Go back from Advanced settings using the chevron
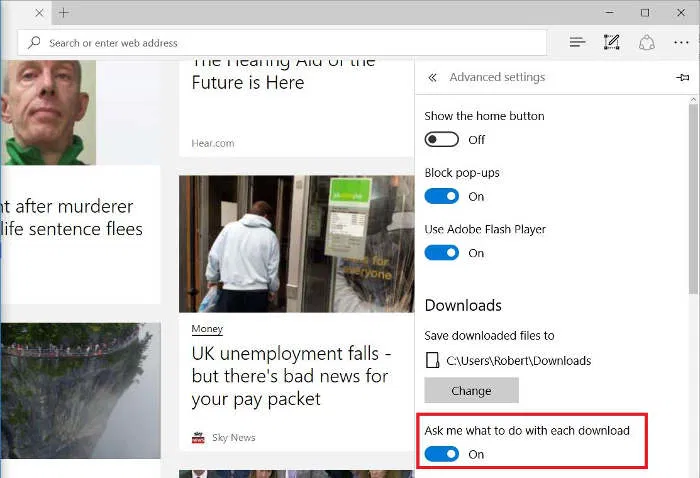 [x=432, y=78]
